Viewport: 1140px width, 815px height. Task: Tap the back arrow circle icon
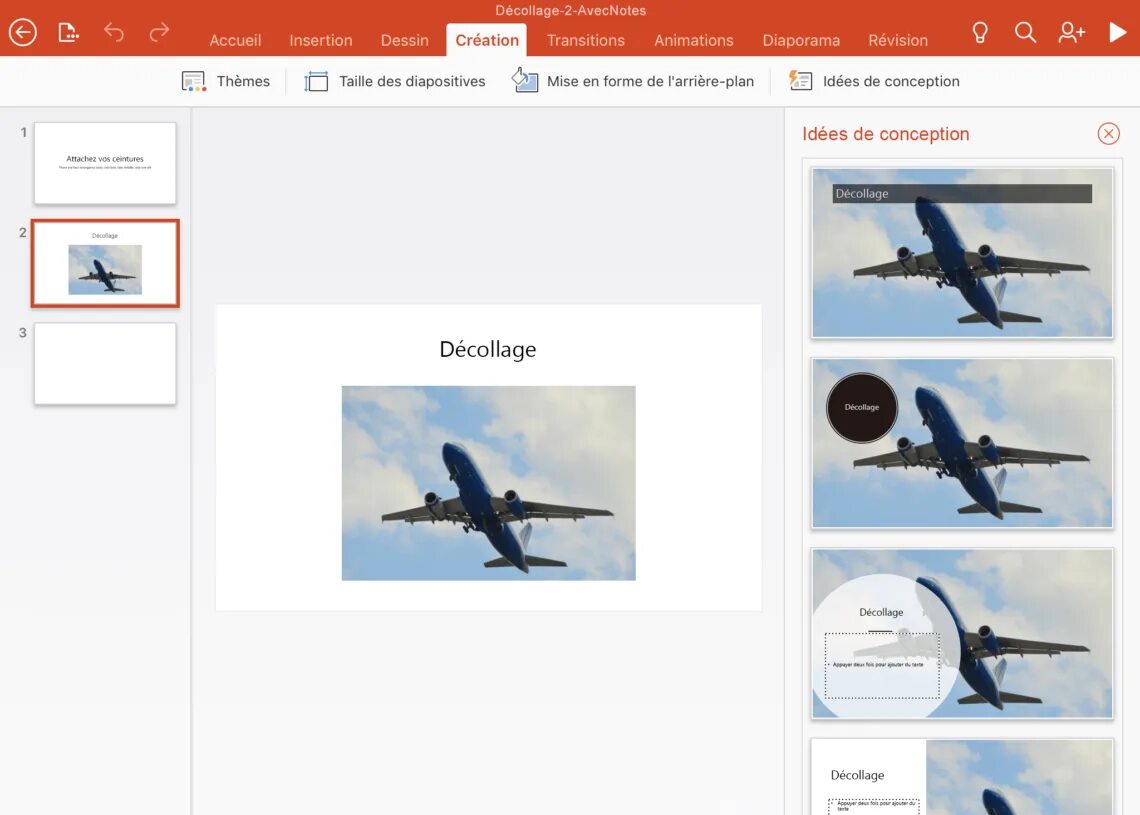pyautogui.click(x=23, y=32)
